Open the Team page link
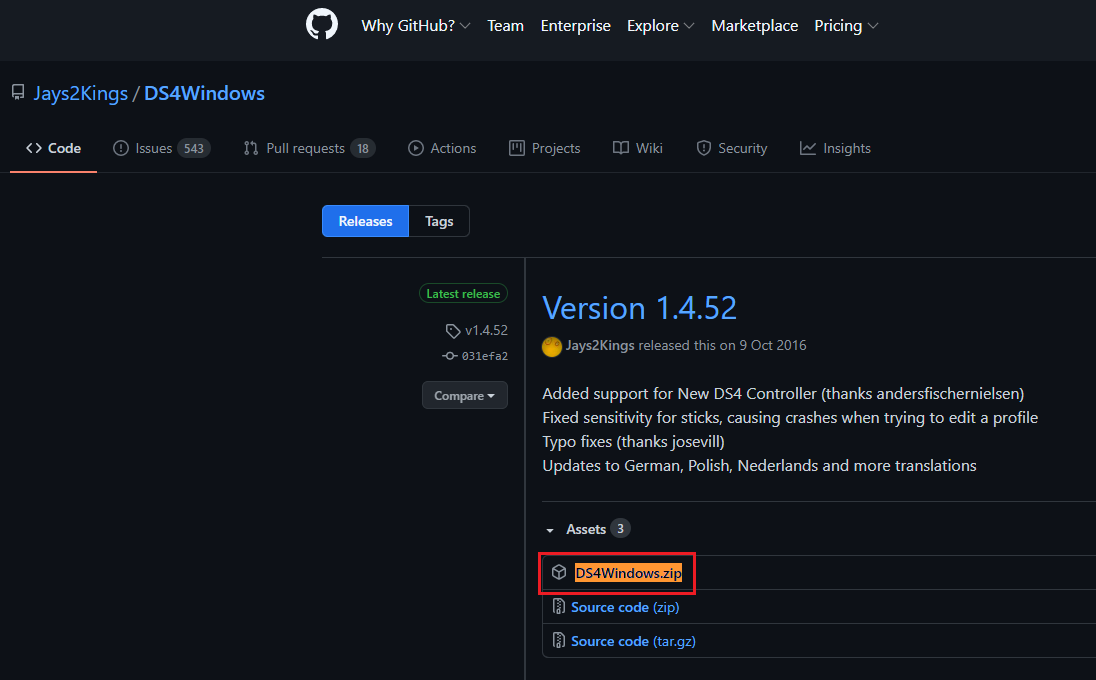Image resolution: width=1096 pixels, height=680 pixels. [505, 26]
